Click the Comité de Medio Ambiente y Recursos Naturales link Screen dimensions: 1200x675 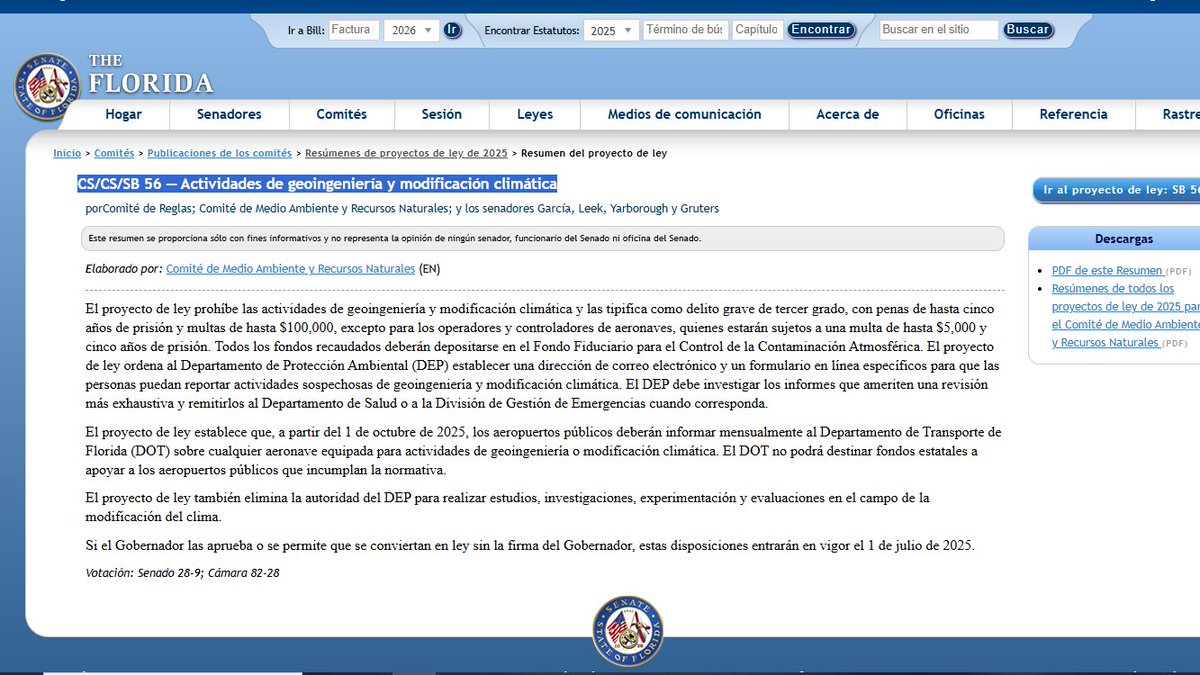point(290,269)
